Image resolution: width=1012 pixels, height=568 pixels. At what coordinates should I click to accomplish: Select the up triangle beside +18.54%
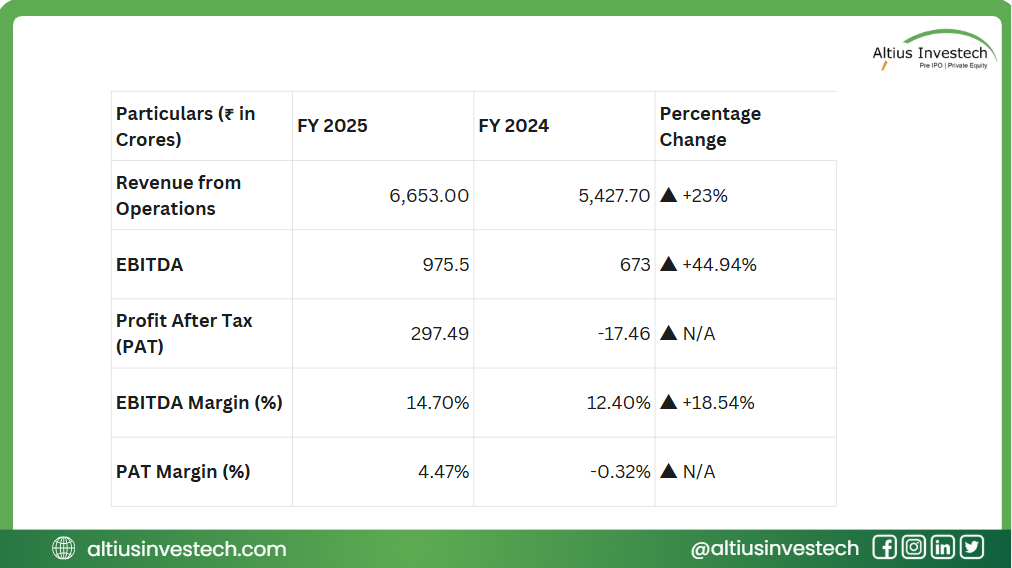point(669,403)
